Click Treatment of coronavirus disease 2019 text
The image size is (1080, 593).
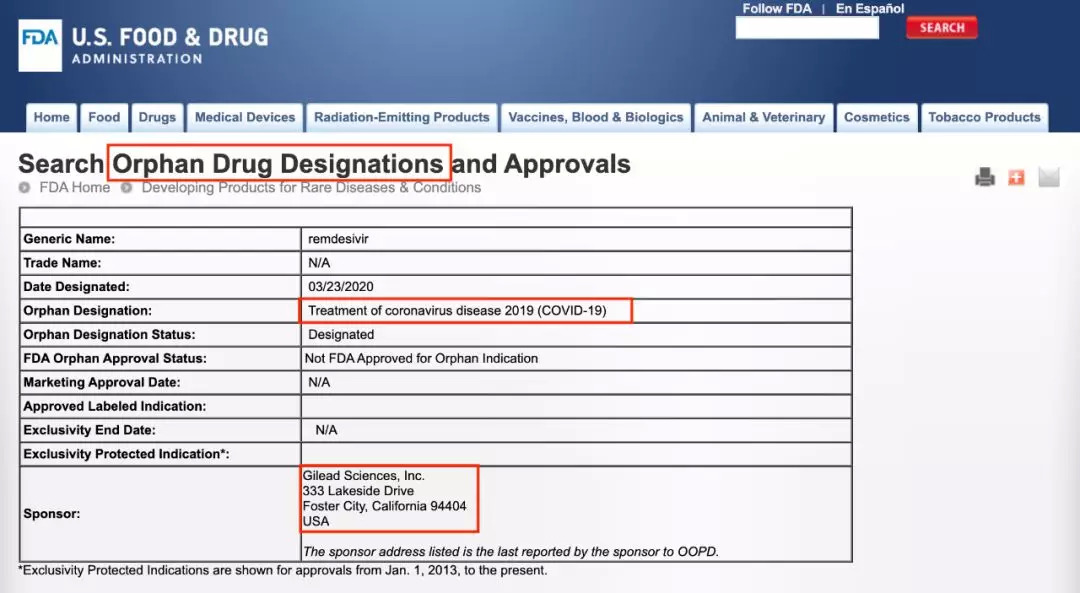(x=457, y=311)
